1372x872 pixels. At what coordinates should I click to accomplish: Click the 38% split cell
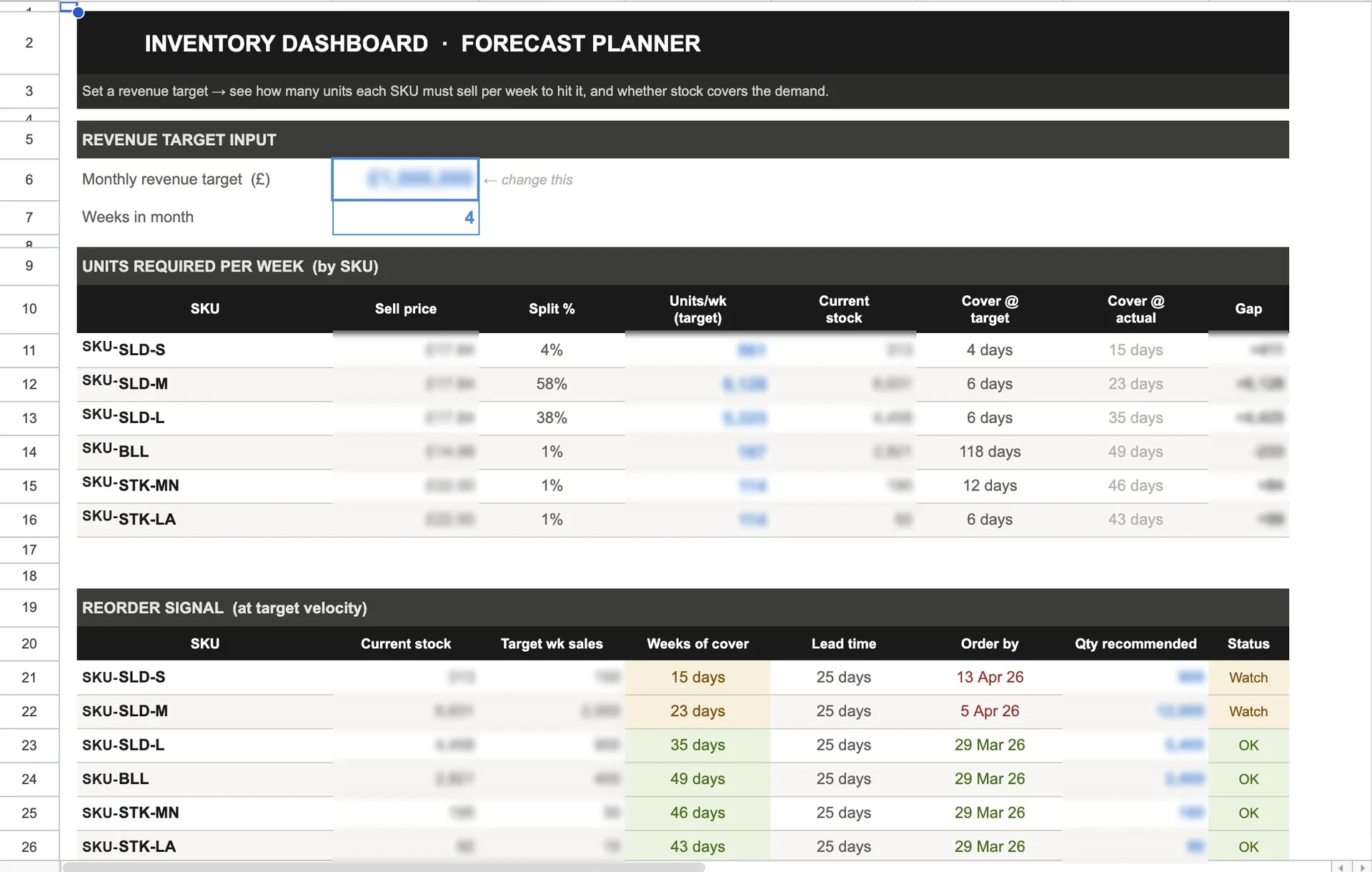click(552, 418)
